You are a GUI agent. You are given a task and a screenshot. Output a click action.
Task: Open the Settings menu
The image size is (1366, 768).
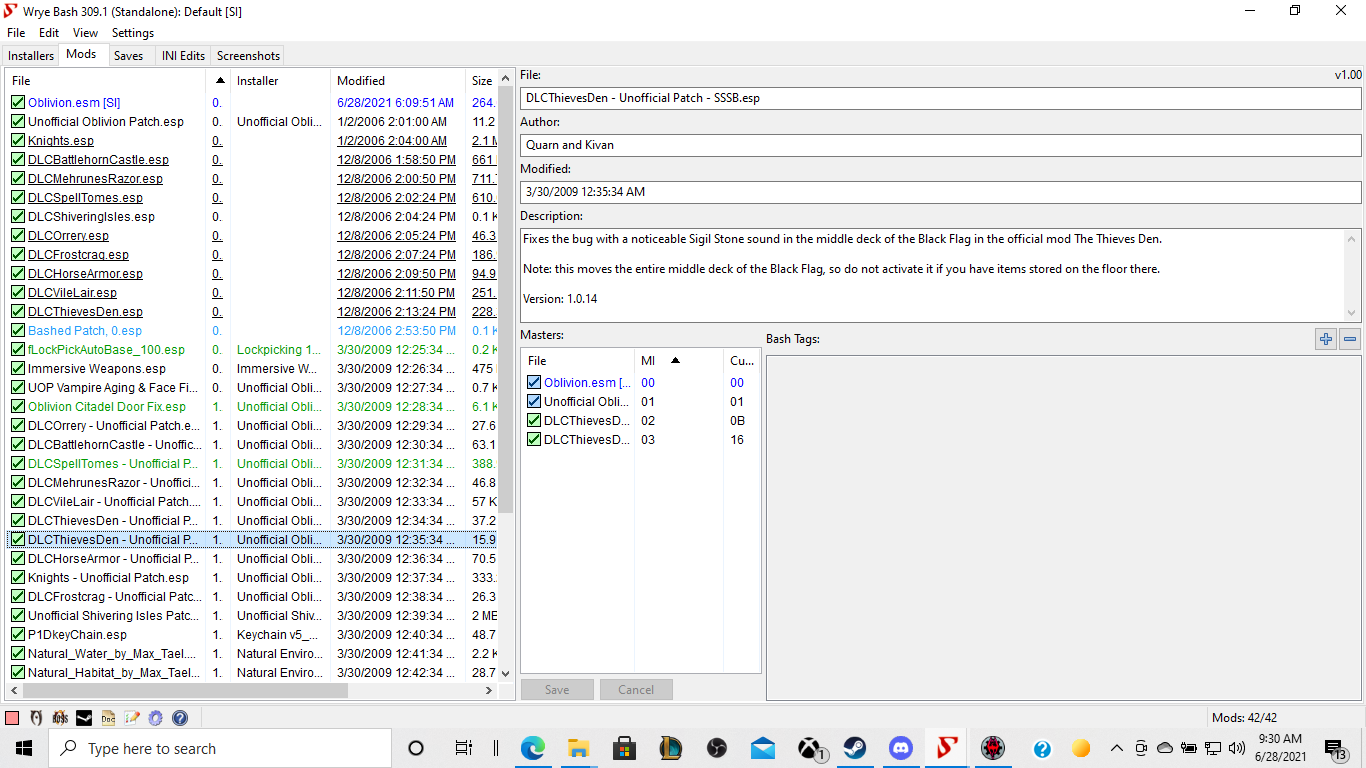pos(133,33)
